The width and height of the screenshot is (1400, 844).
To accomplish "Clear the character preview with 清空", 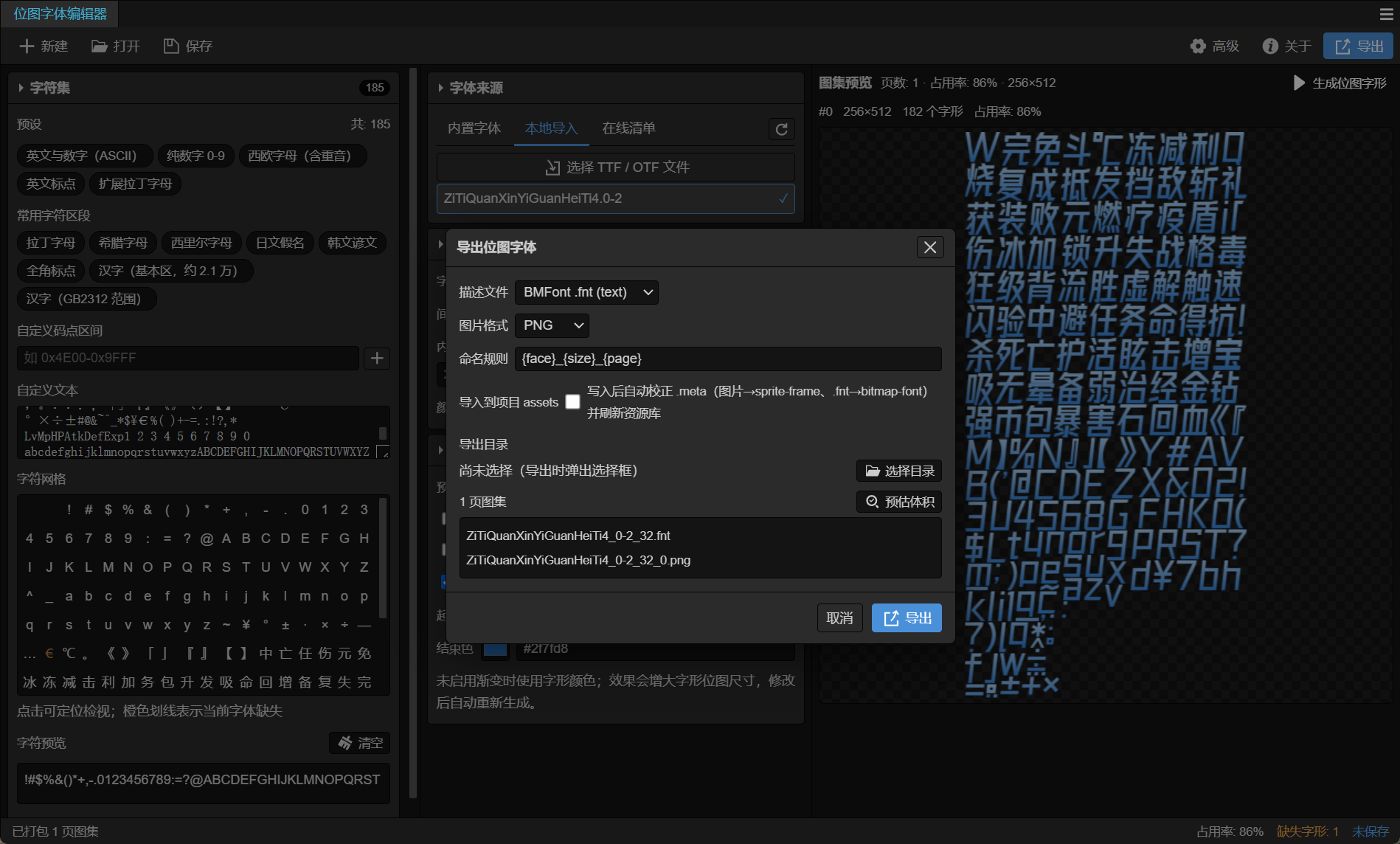I will [x=360, y=743].
